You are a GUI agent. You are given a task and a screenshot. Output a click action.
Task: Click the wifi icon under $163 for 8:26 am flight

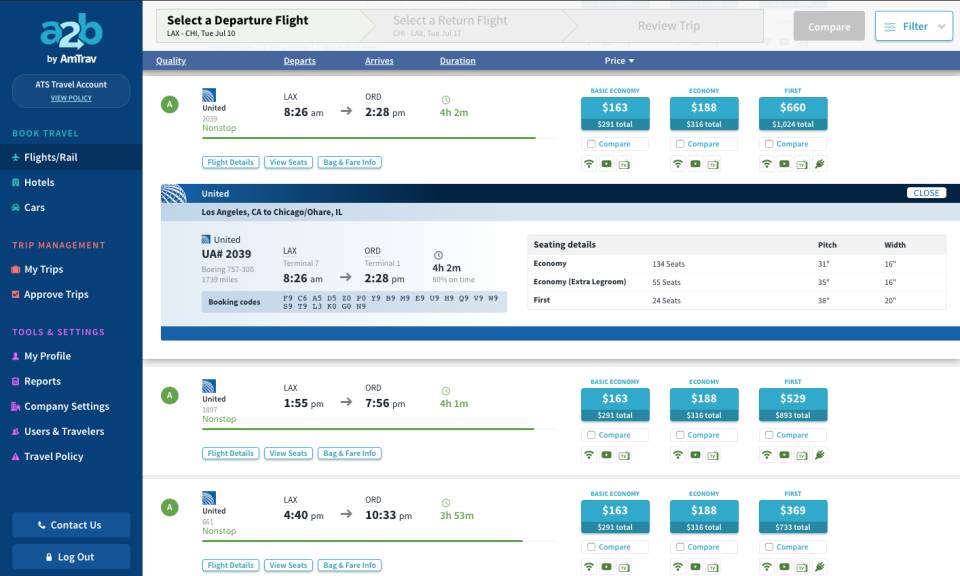[x=588, y=164]
